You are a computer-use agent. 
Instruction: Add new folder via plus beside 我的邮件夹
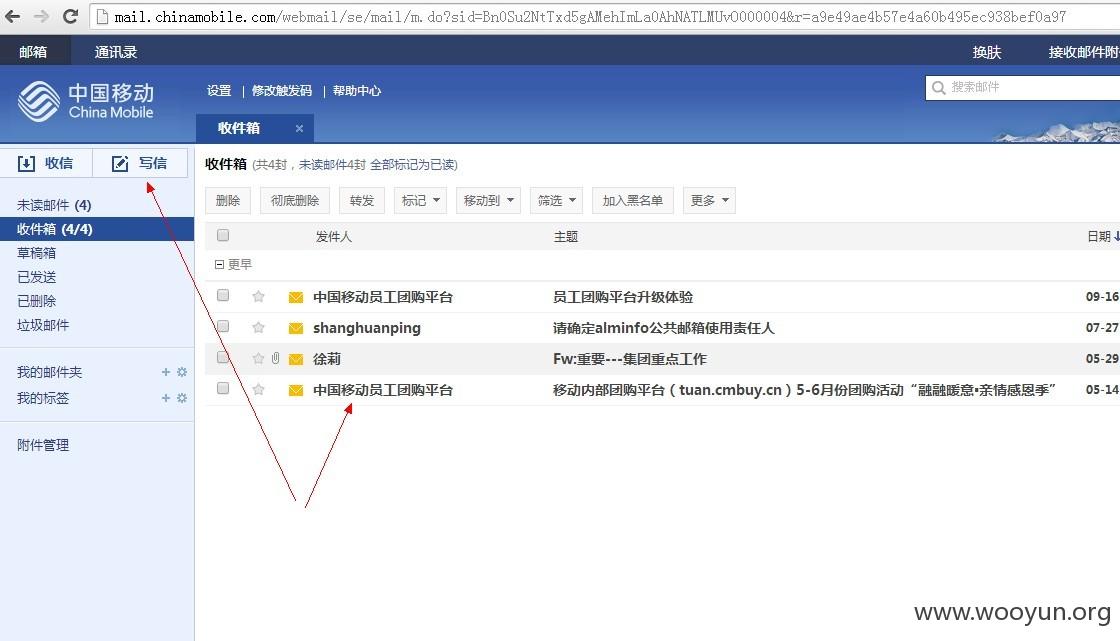[x=166, y=372]
